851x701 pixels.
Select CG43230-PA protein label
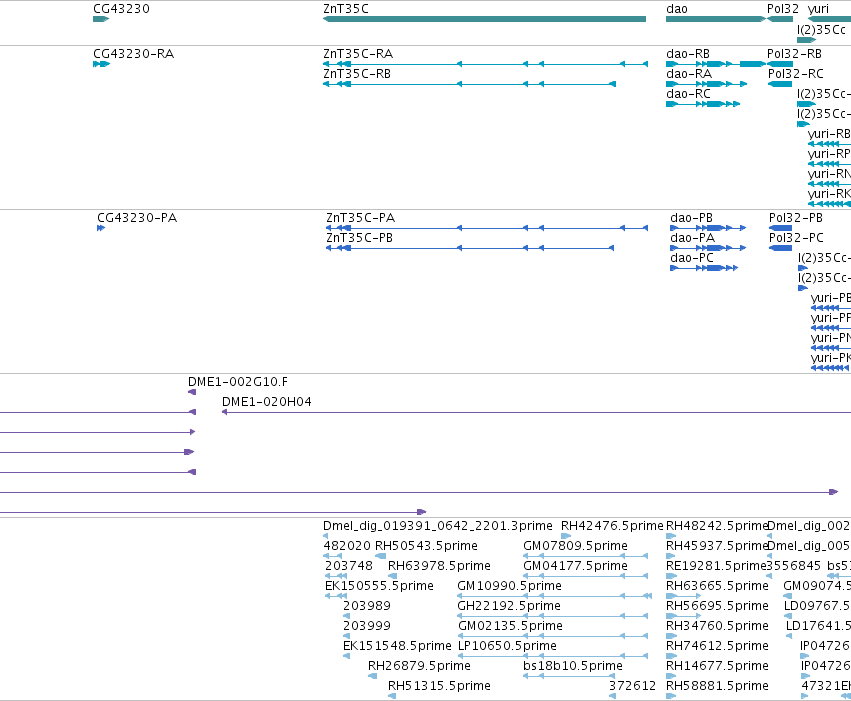[x=137, y=218]
